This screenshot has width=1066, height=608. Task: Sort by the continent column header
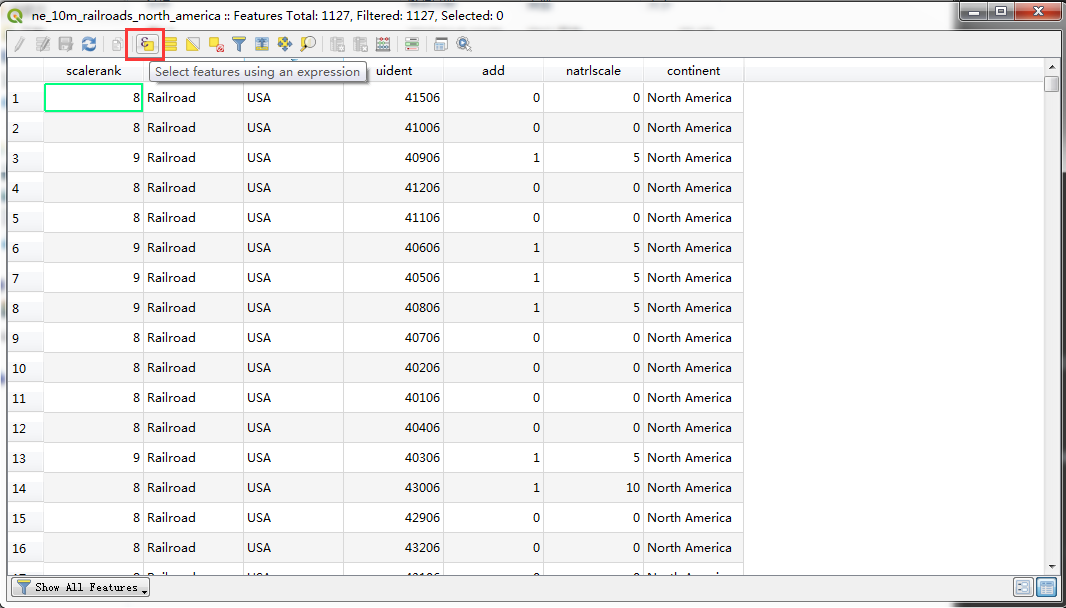693,71
